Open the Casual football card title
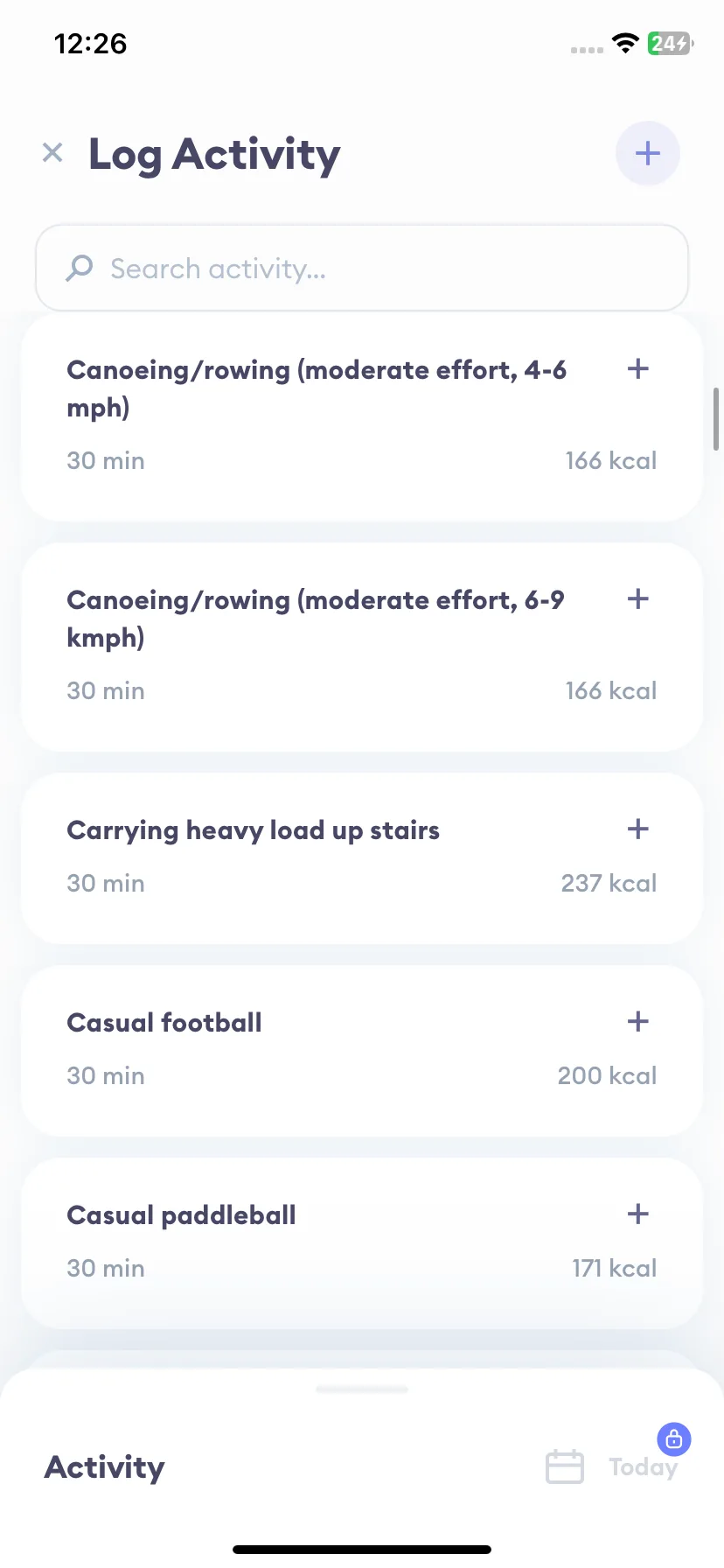The width and height of the screenshot is (724, 1568). [164, 1022]
